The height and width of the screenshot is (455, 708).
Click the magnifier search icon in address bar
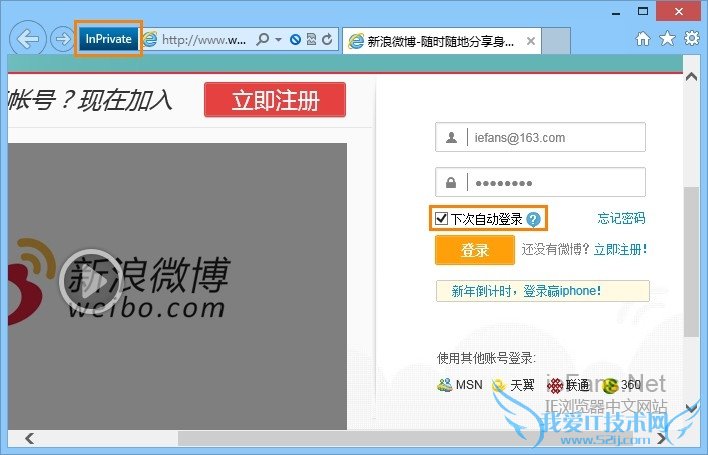[262, 39]
